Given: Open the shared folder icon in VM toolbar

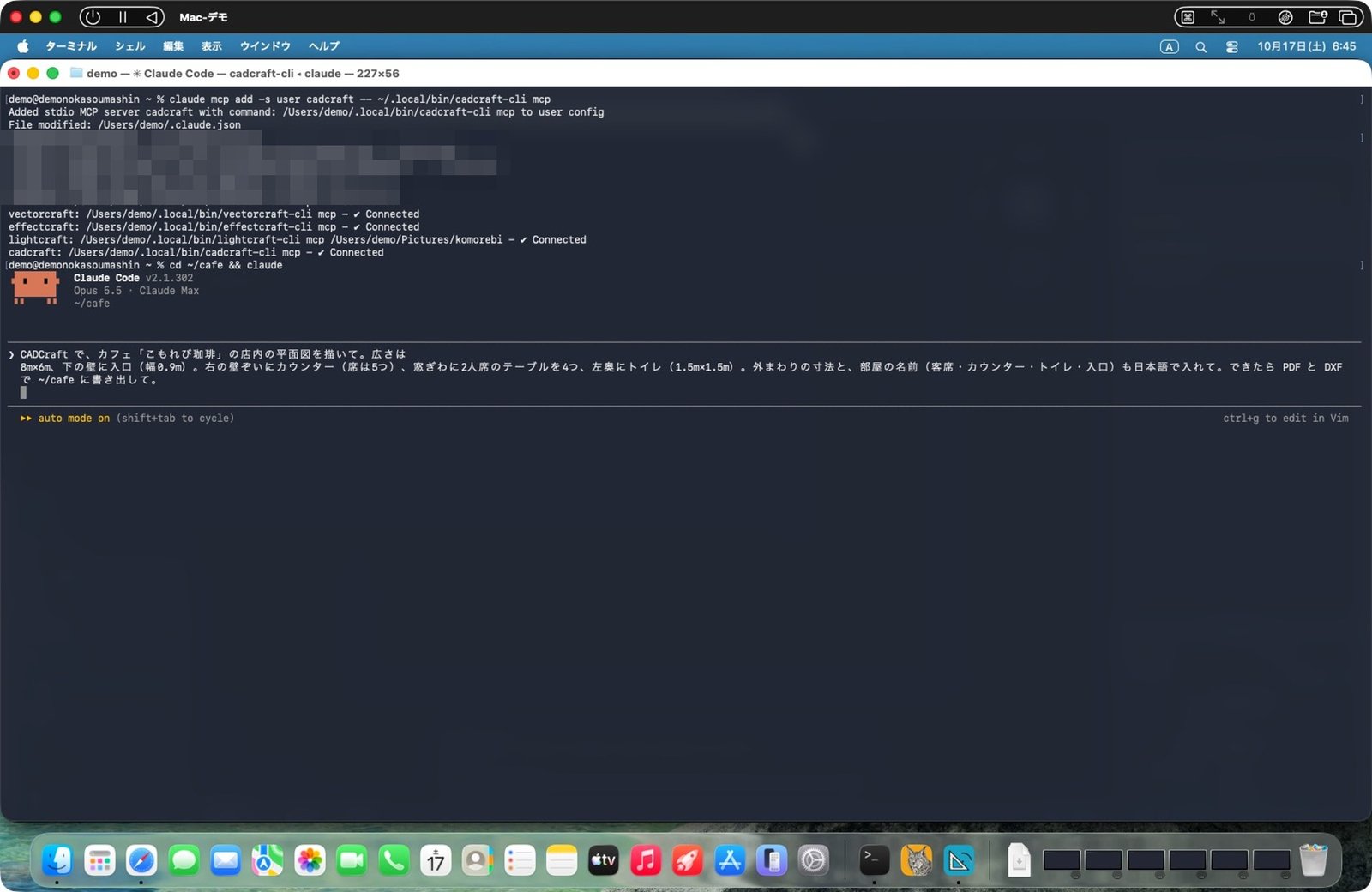Looking at the screenshot, I should tap(1318, 17).
